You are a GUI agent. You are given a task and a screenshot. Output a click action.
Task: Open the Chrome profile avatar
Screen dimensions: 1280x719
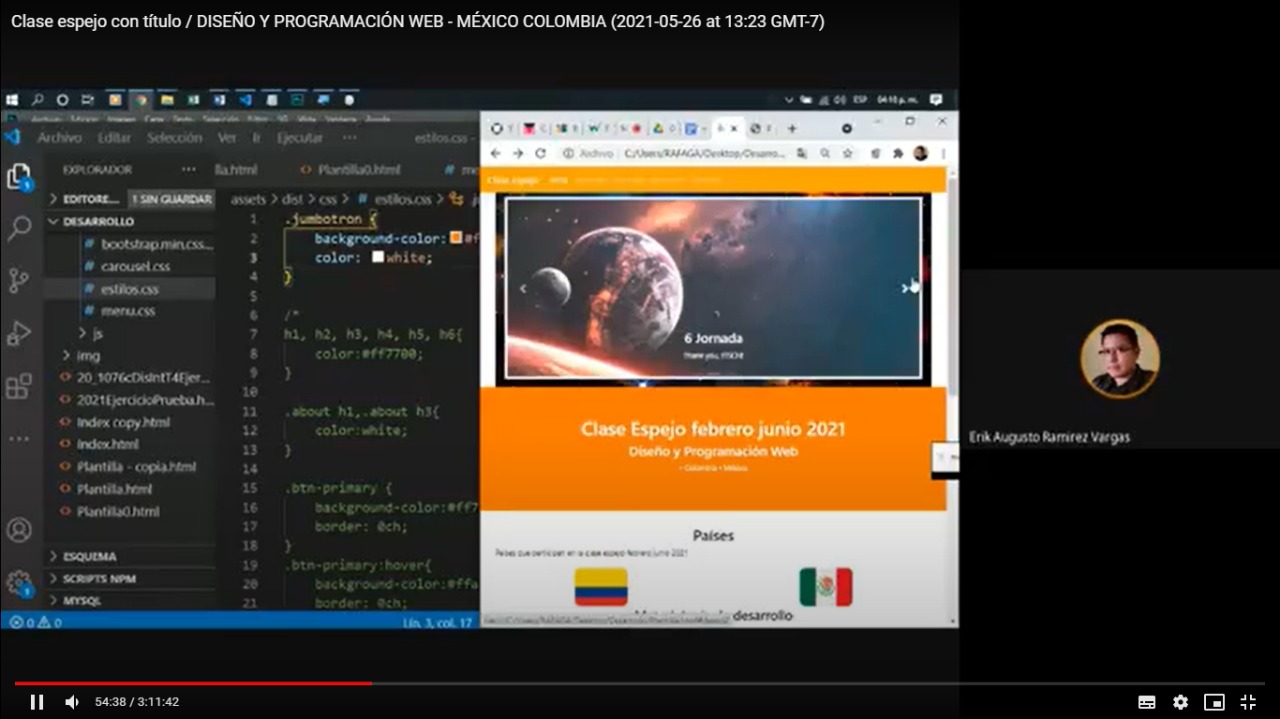pos(920,153)
